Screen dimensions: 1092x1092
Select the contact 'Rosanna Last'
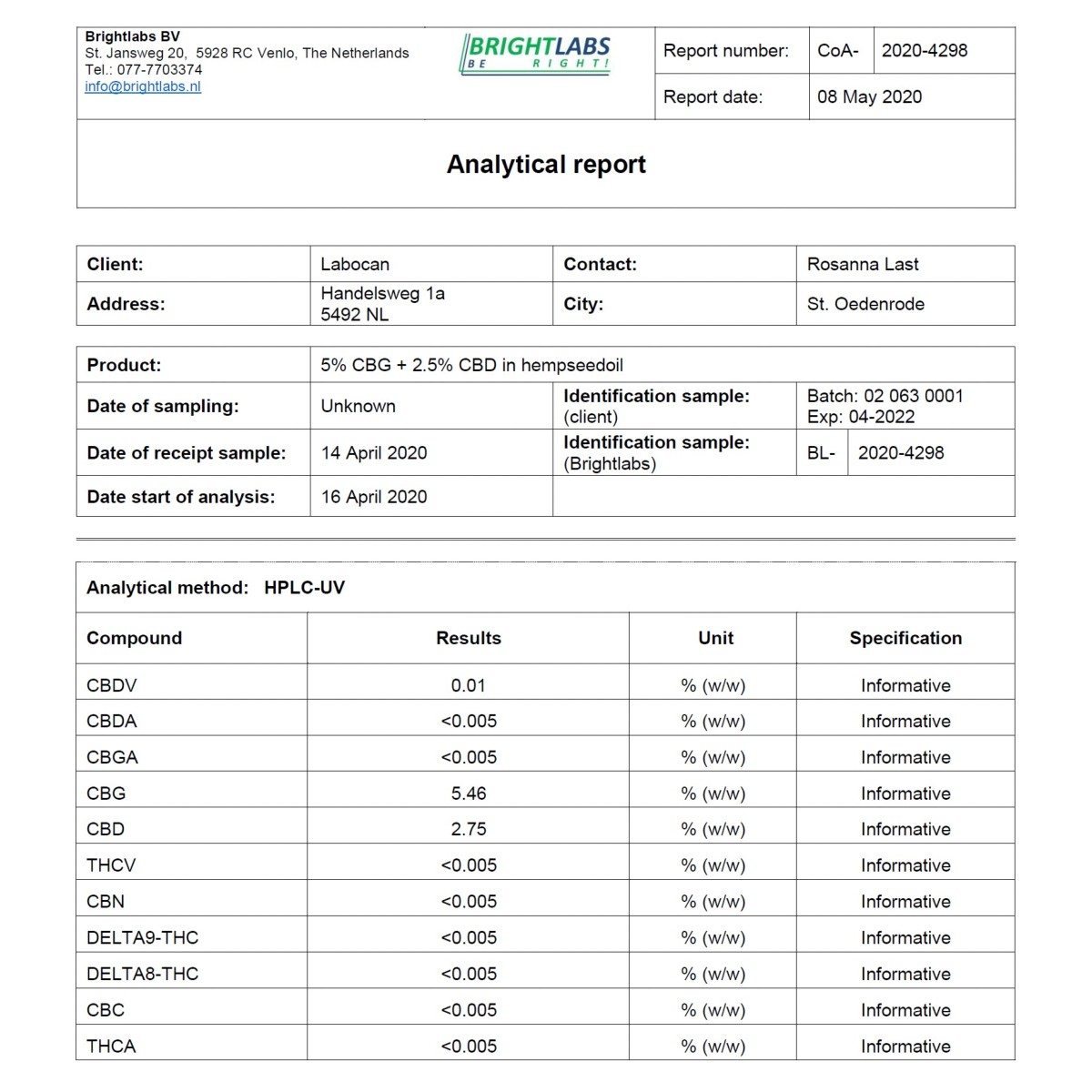point(863,265)
